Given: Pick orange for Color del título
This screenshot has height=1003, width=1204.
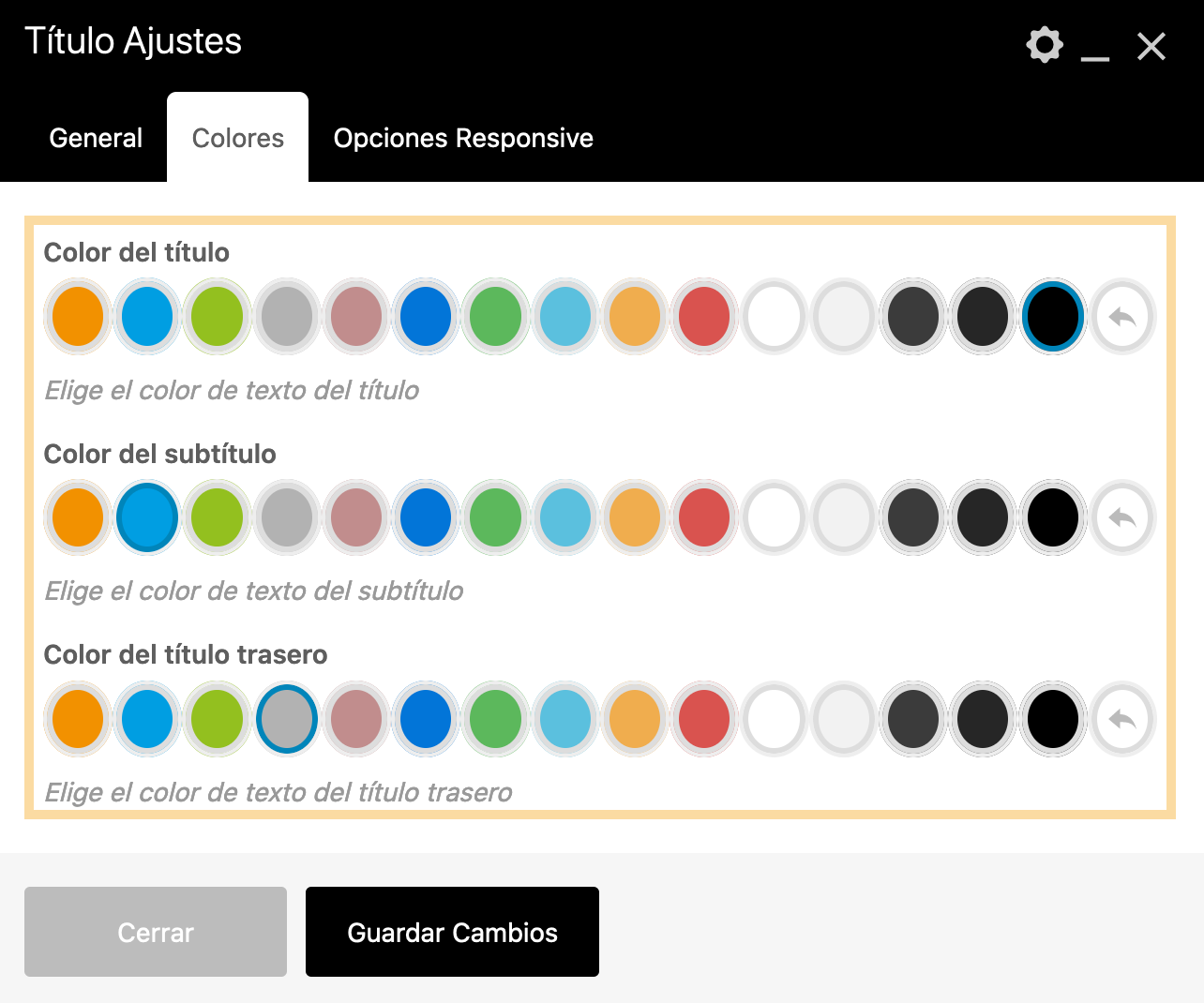Looking at the screenshot, I should tap(78, 317).
